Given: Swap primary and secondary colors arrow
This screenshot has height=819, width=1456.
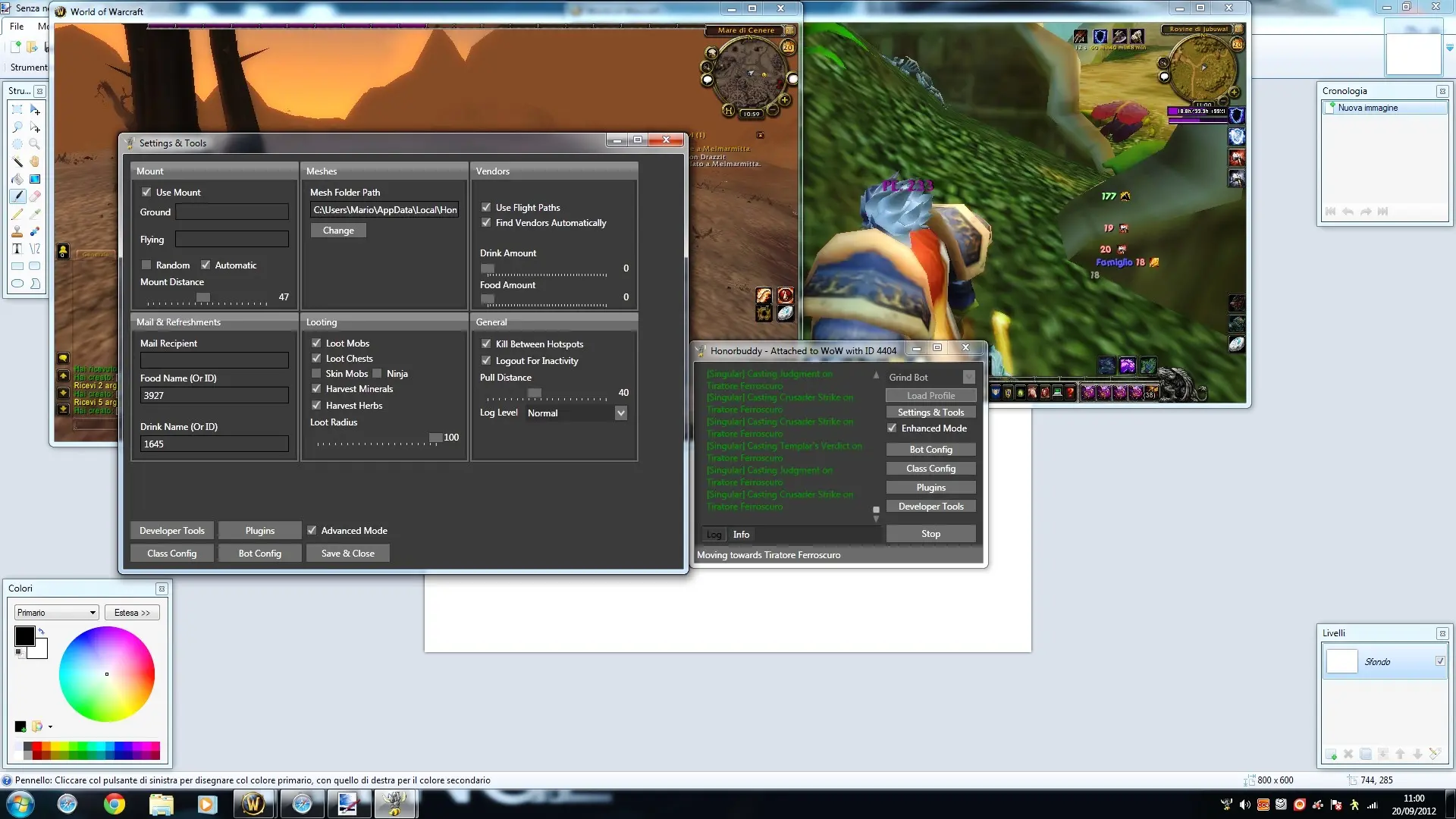Looking at the screenshot, I should tap(42, 631).
